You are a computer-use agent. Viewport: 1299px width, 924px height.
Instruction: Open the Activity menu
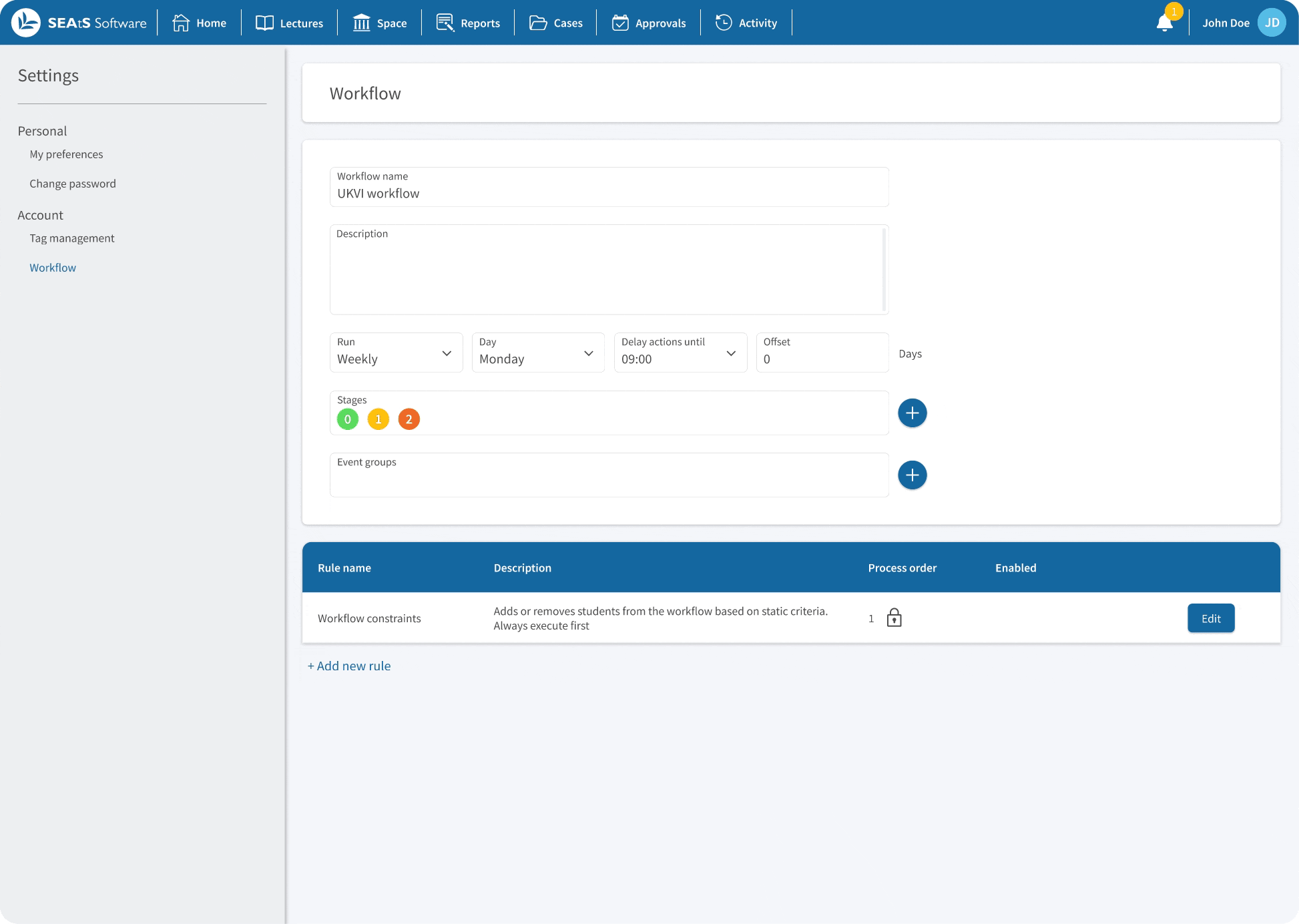click(x=746, y=23)
